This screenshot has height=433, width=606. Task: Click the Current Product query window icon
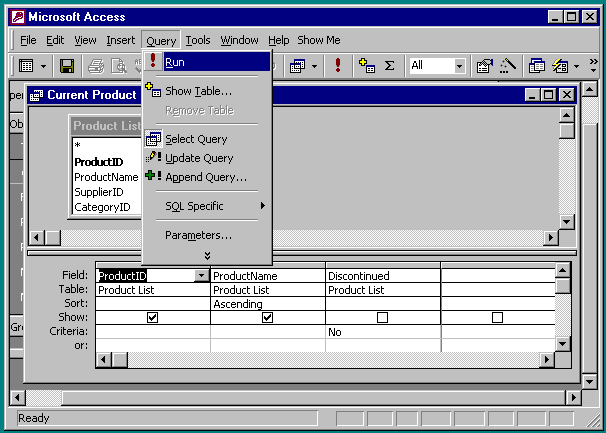(x=36, y=95)
